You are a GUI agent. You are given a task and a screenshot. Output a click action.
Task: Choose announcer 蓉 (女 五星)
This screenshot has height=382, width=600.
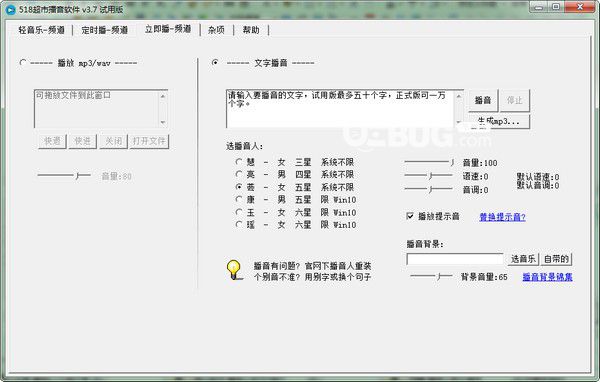tap(239, 187)
